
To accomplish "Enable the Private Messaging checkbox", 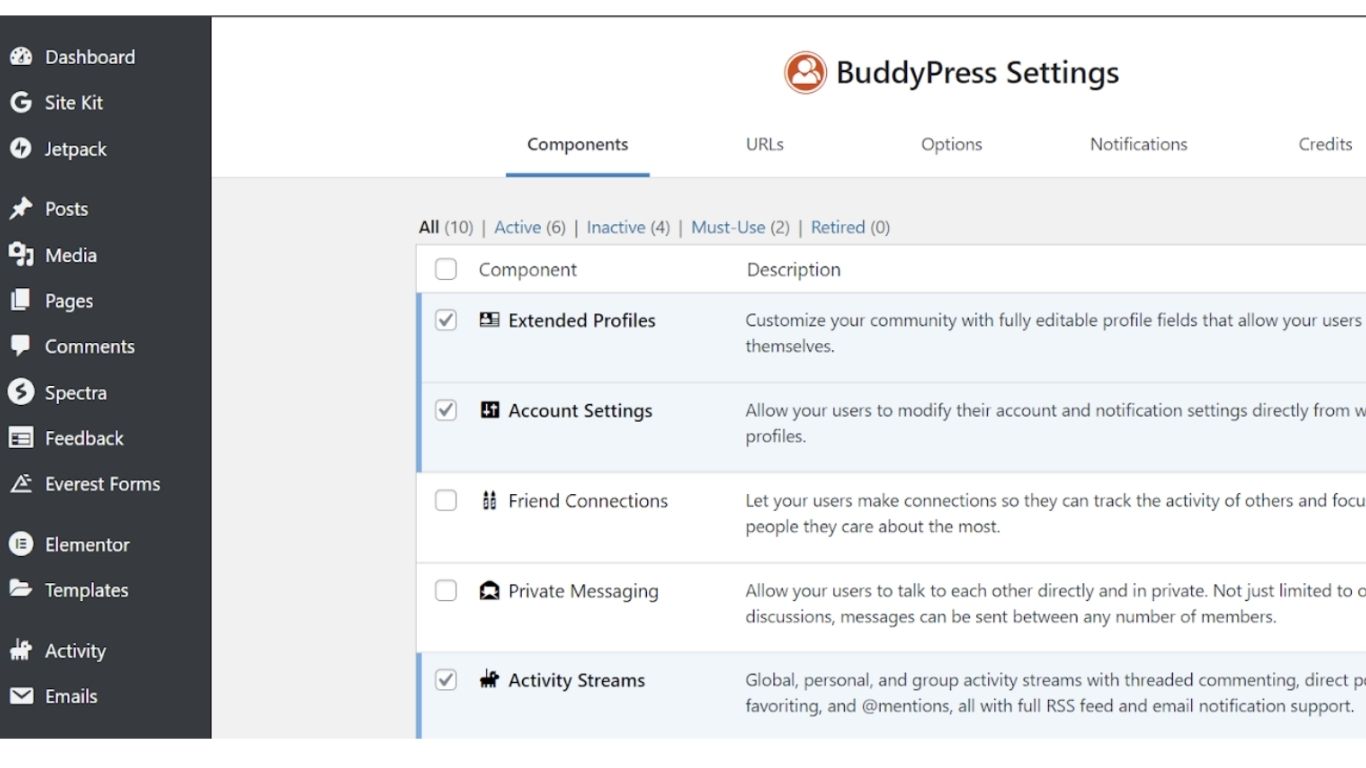I will tap(446, 590).
